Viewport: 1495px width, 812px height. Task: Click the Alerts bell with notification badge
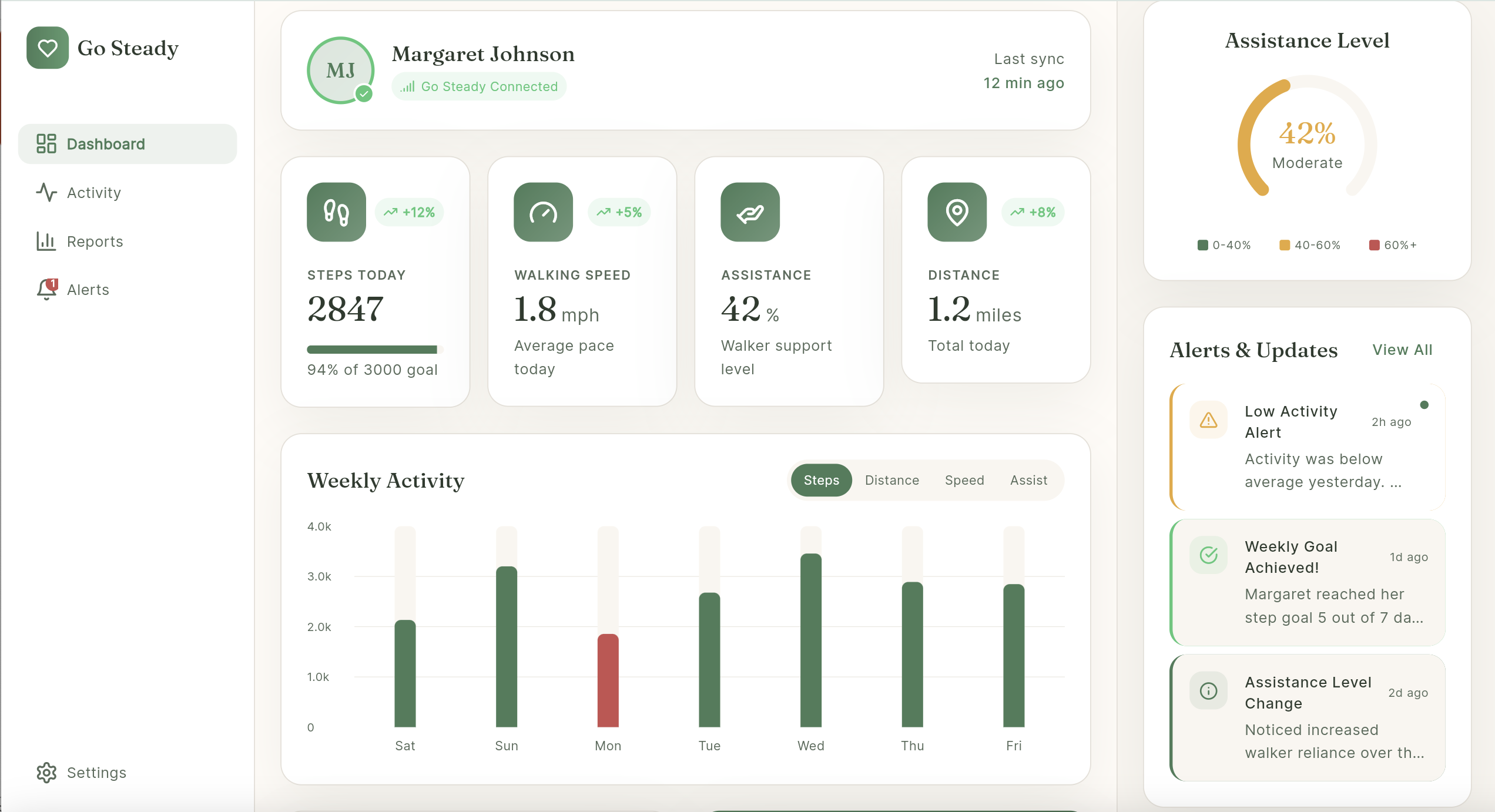click(x=46, y=289)
